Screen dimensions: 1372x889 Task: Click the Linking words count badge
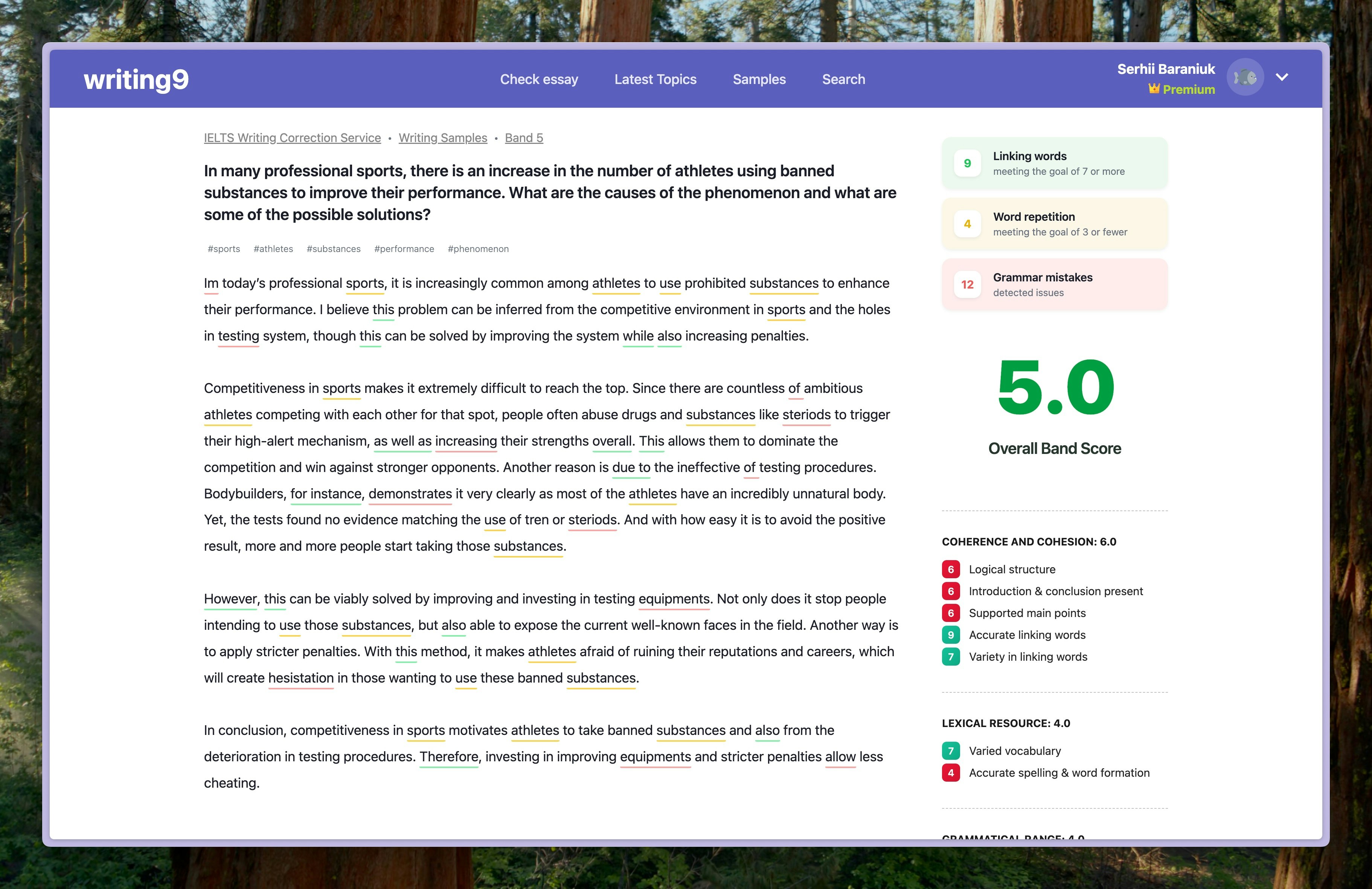967,163
